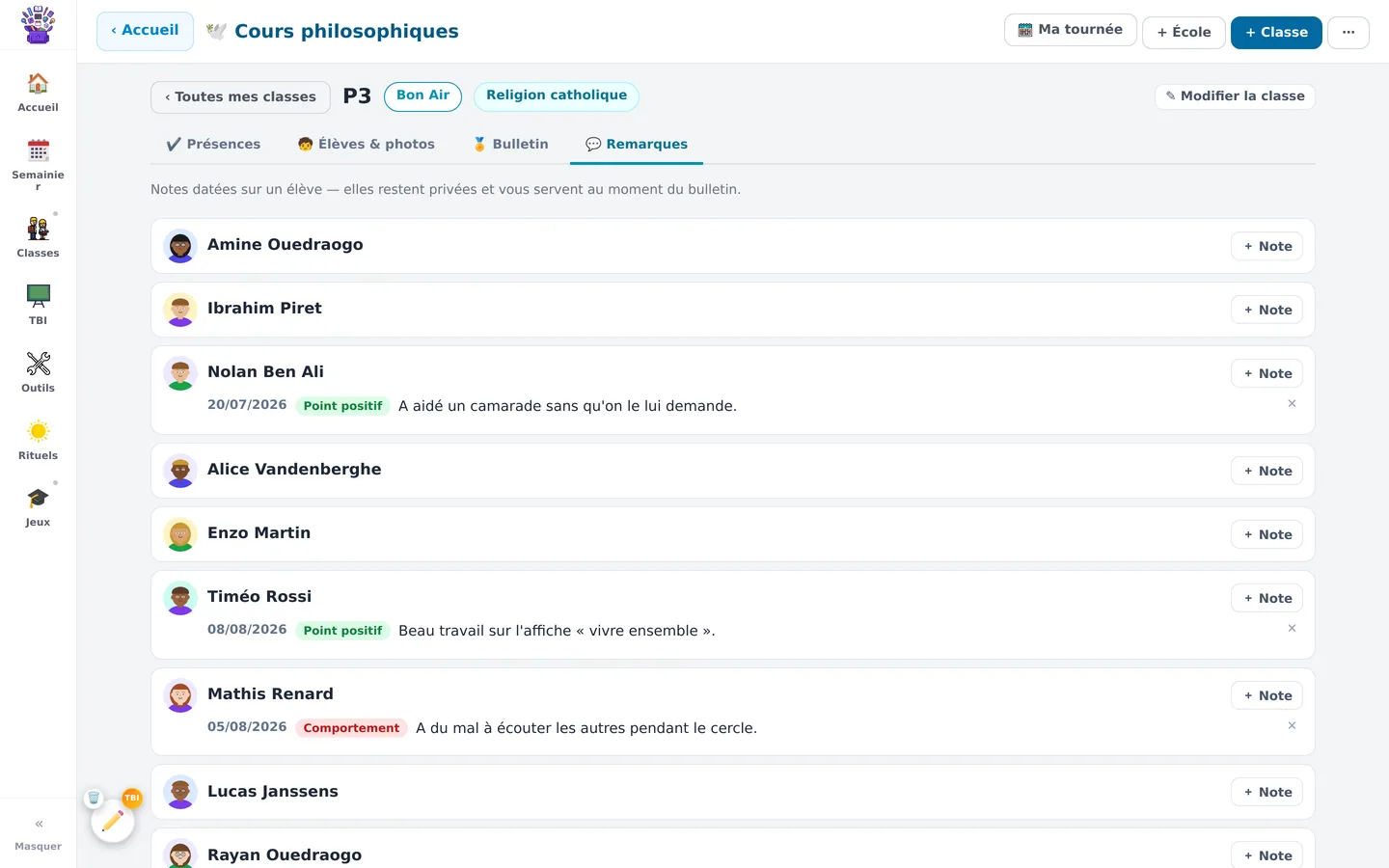Click the app logo at top left

pyautogui.click(x=38, y=25)
